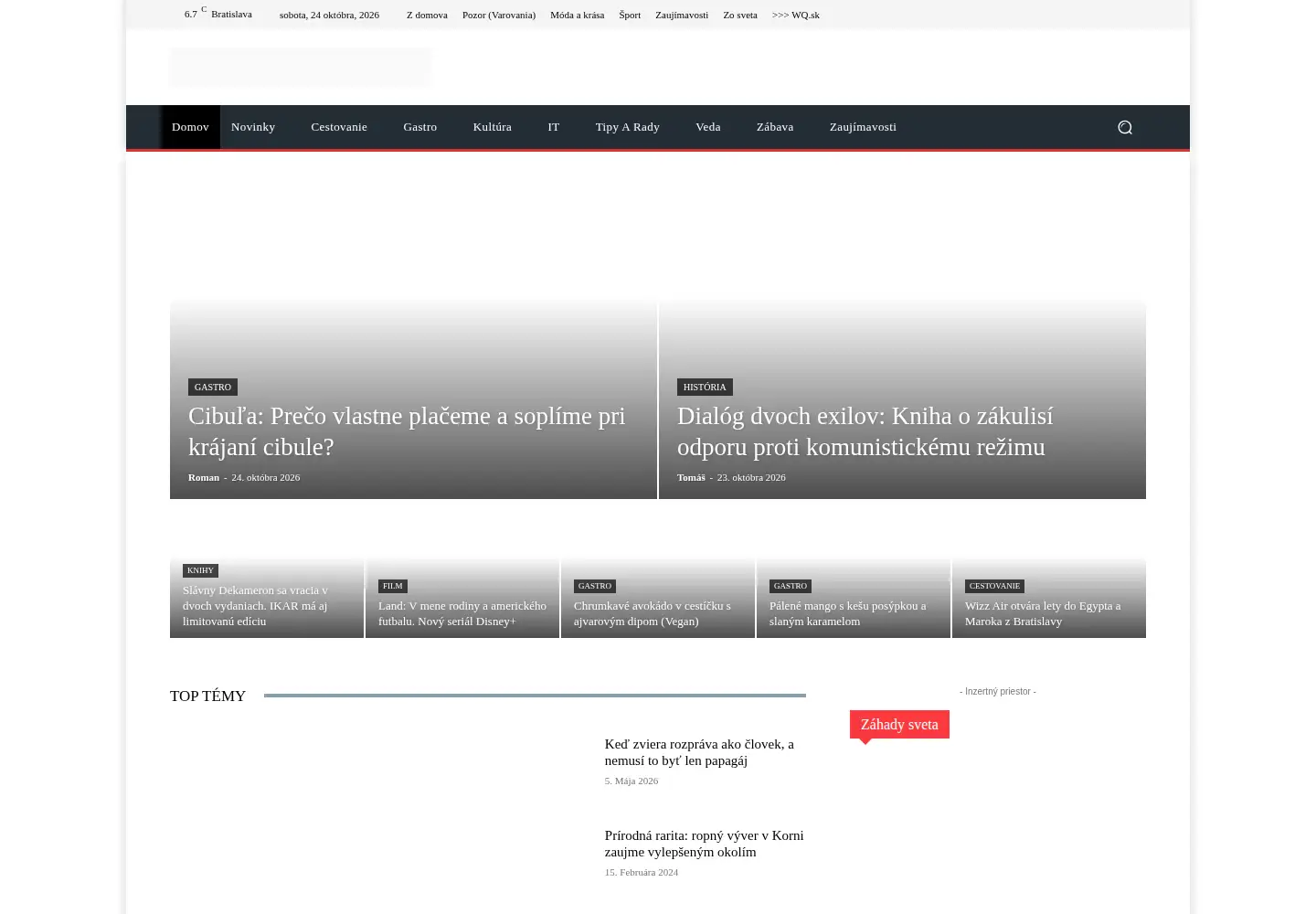
Task: Open the Gastro navigation item
Action: coord(420,127)
